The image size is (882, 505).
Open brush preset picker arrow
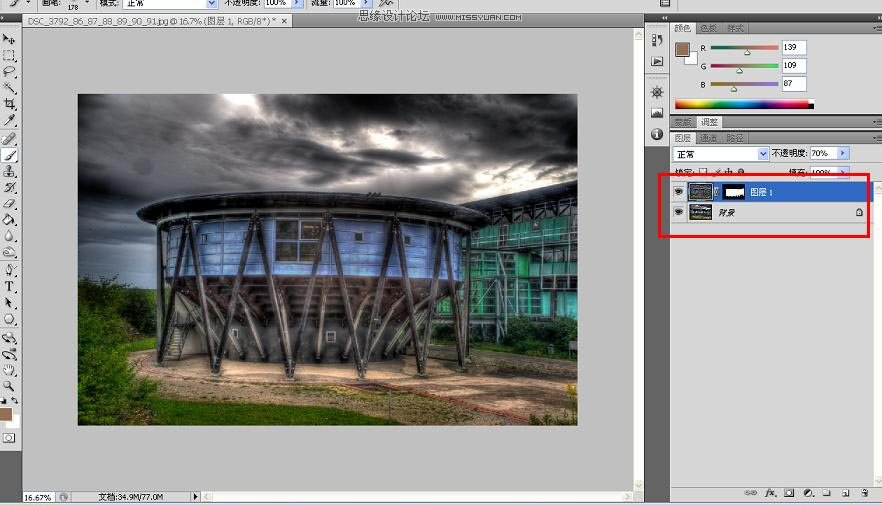pyautogui.click(x=87, y=3)
